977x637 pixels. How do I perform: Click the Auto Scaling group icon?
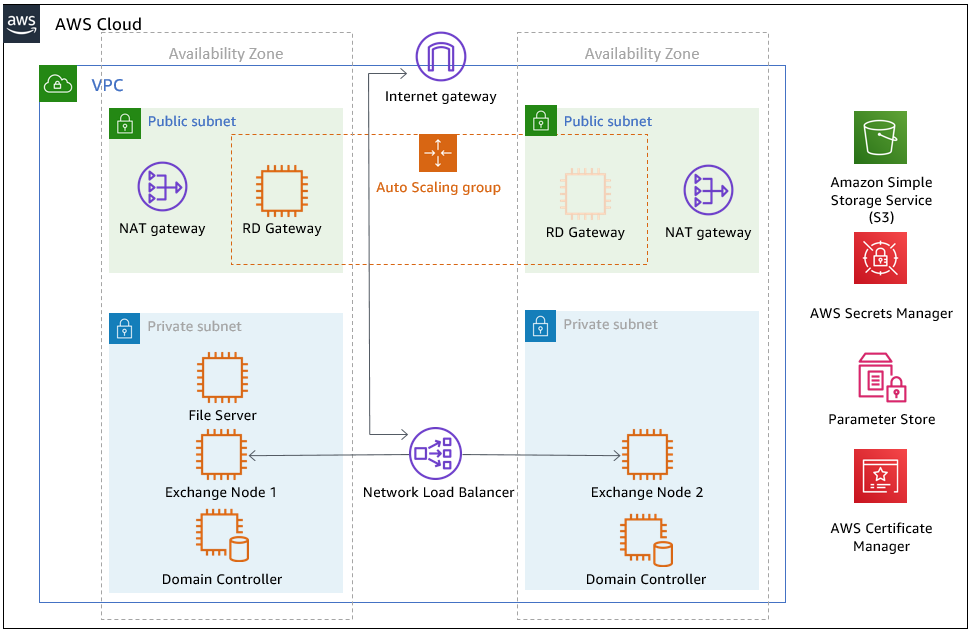438,153
